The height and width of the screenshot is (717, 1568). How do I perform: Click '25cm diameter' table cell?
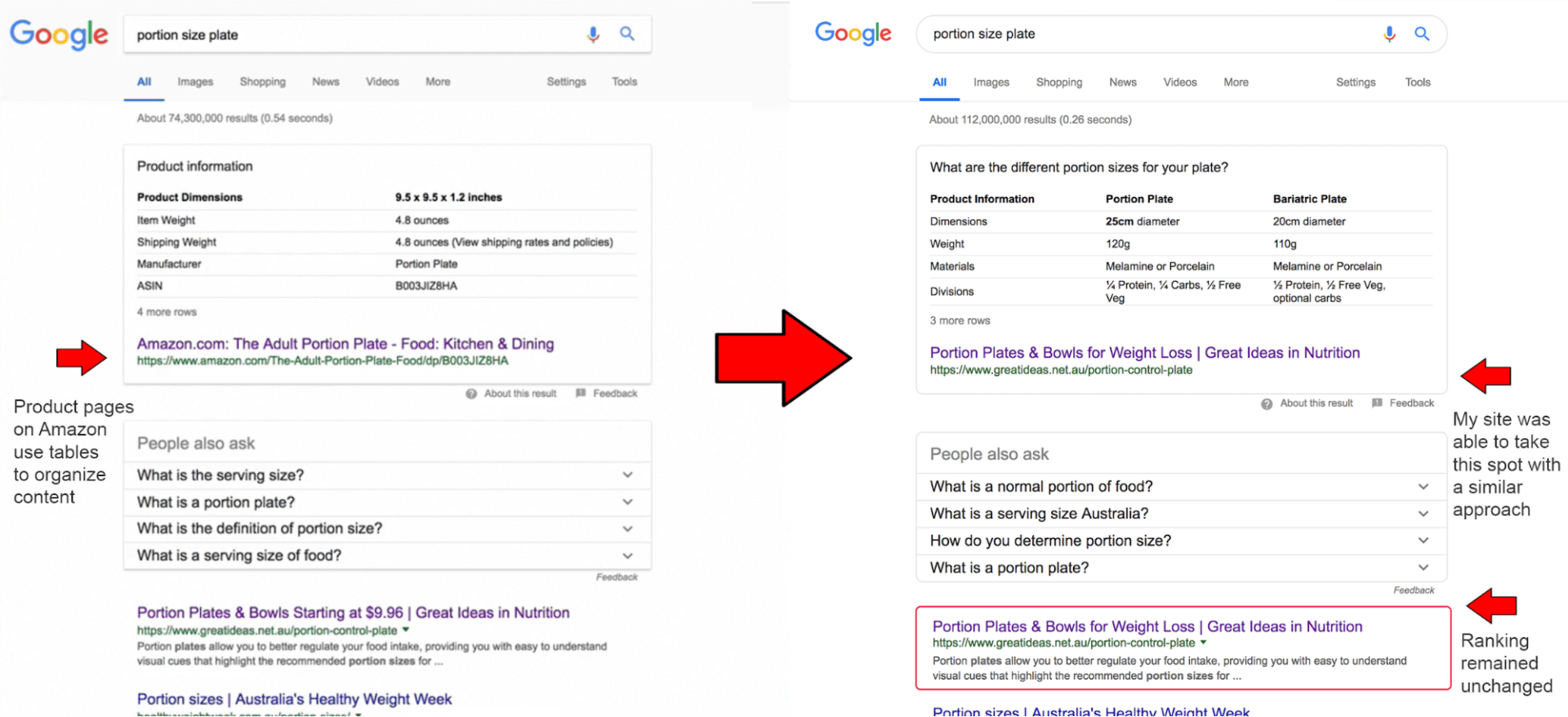click(1143, 221)
